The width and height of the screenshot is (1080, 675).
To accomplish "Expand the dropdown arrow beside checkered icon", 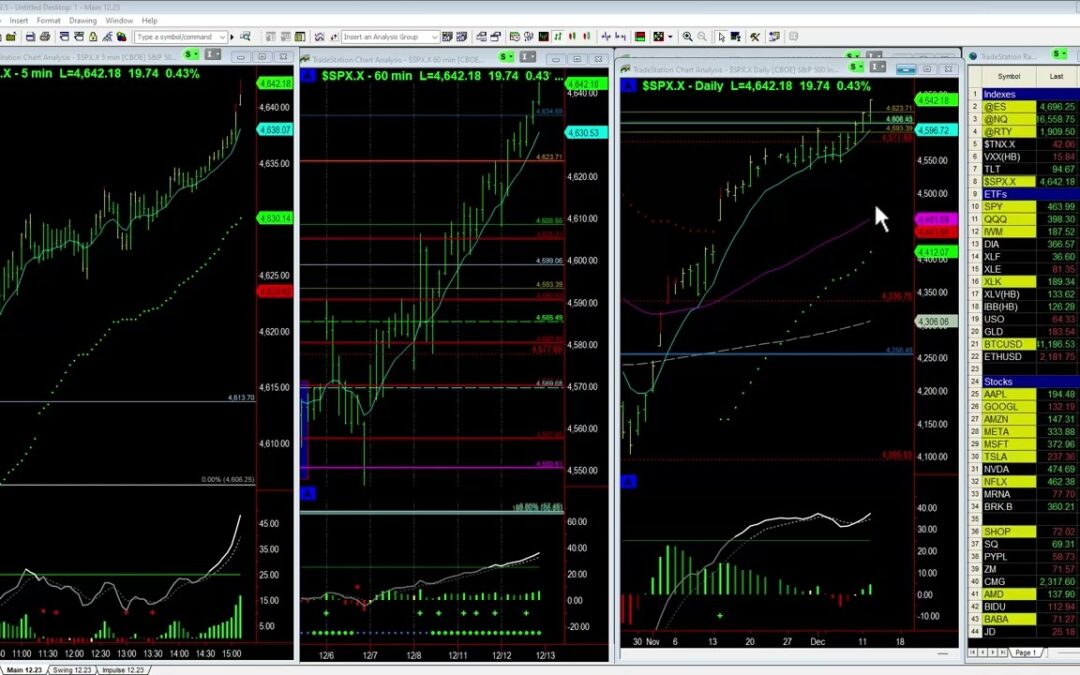I will point(670,37).
